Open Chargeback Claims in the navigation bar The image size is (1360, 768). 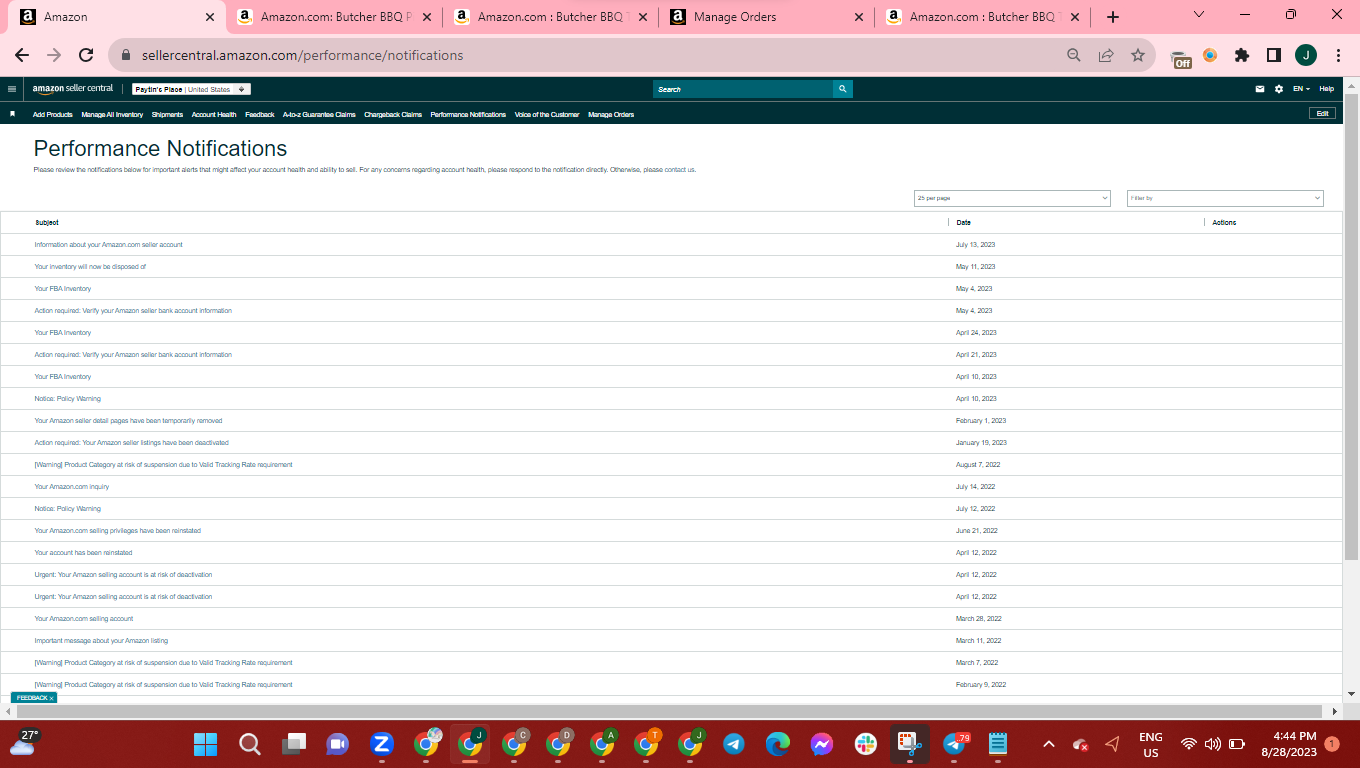coord(393,115)
